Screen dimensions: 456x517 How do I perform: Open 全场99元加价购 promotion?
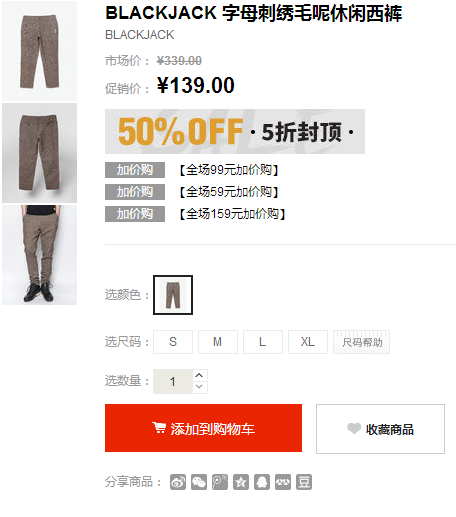pos(229,170)
